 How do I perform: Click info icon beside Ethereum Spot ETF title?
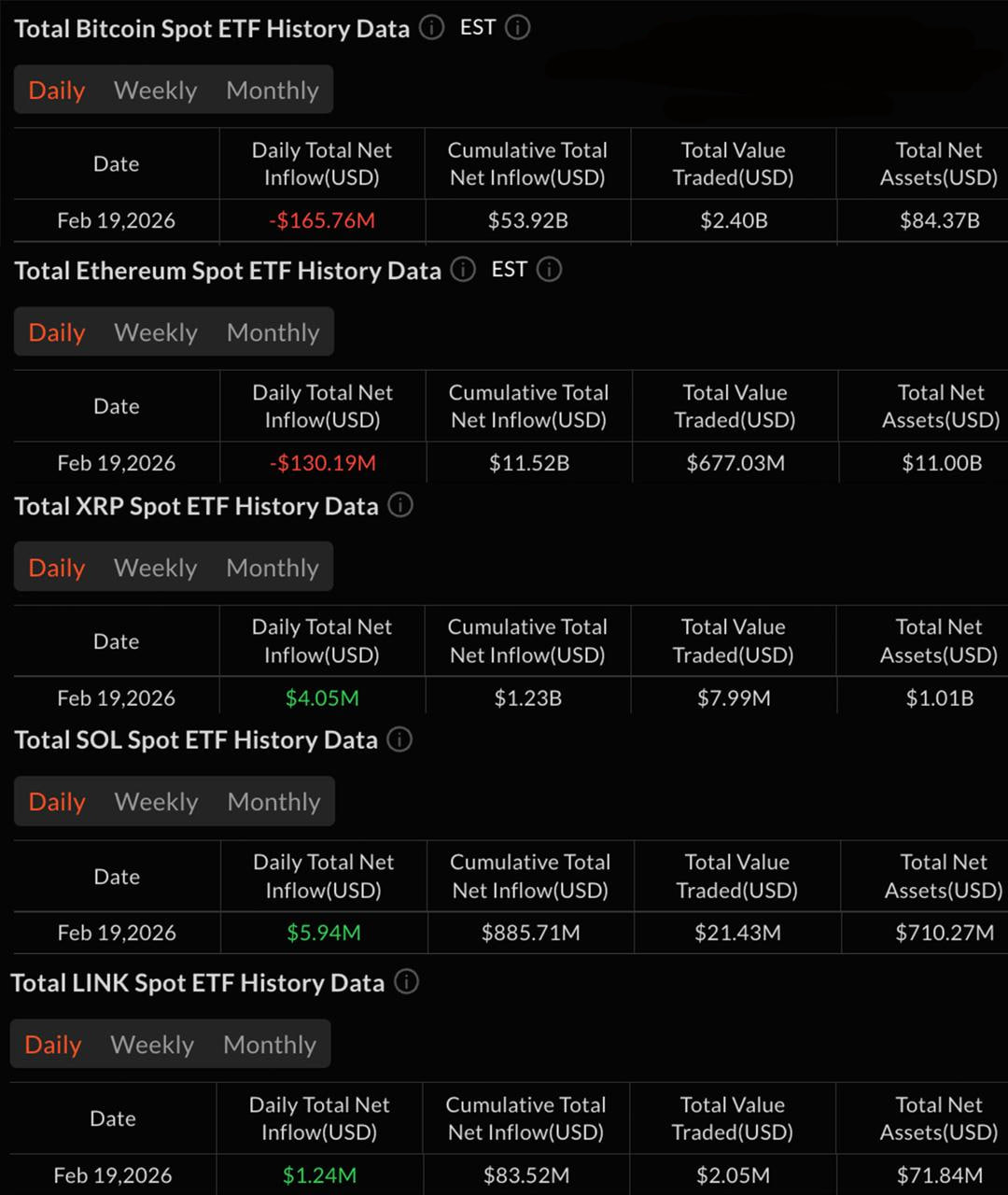(463, 270)
